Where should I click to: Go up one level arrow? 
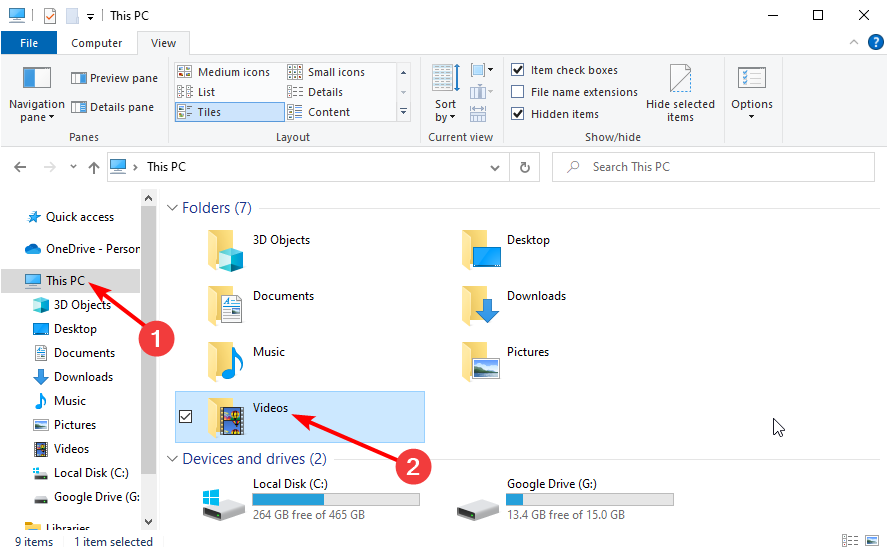coord(94,167)
